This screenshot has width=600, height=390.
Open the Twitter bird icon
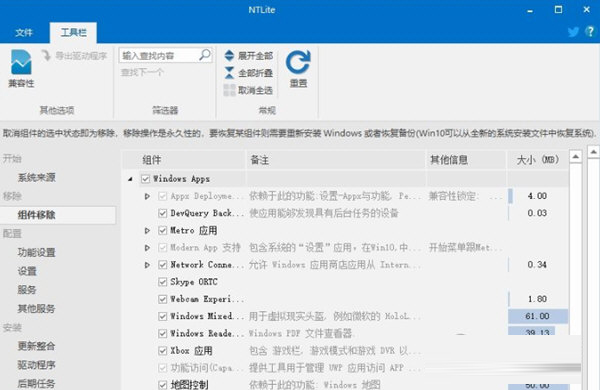pyautogui.click(x=573, y=32)
